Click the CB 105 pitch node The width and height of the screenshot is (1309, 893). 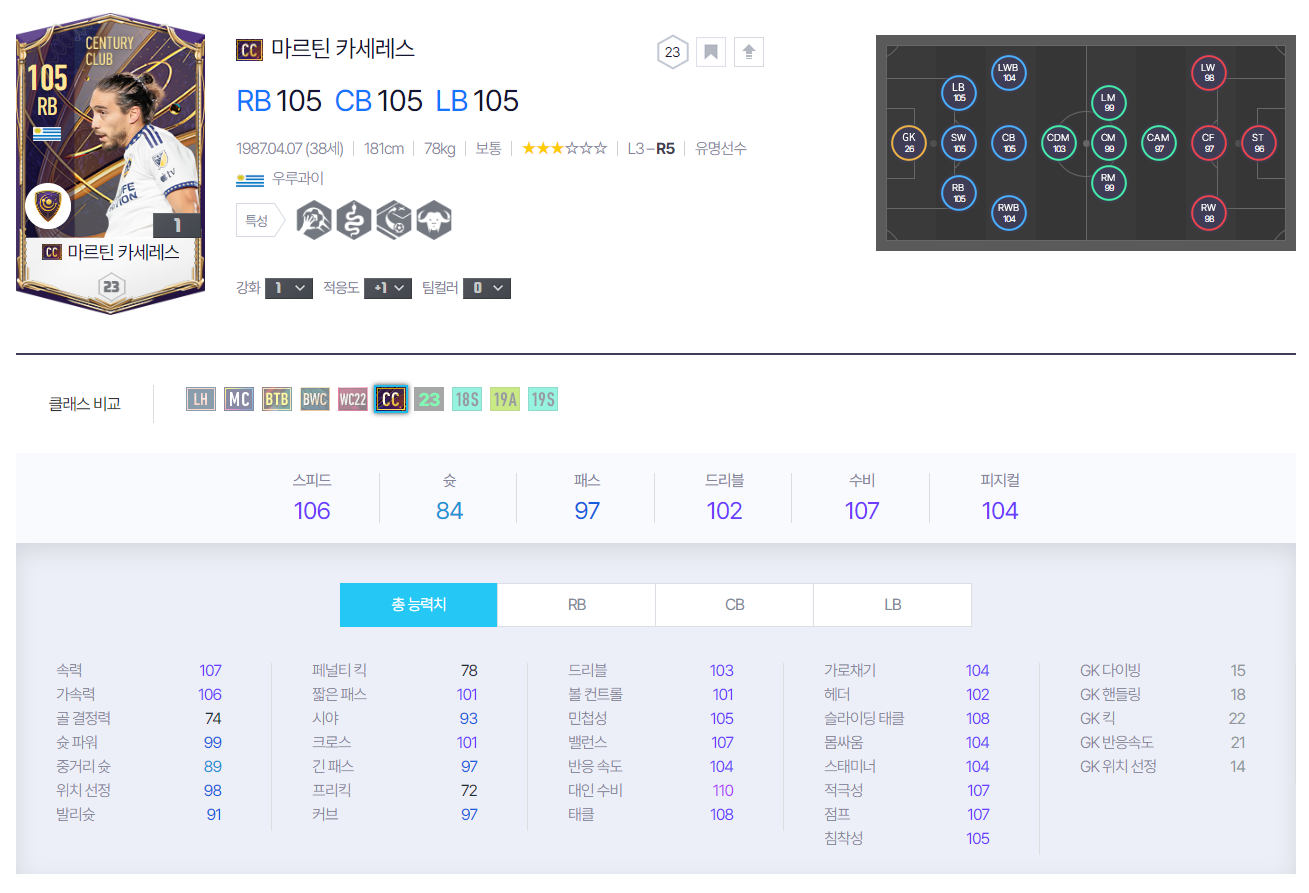tap(1009, 143)
